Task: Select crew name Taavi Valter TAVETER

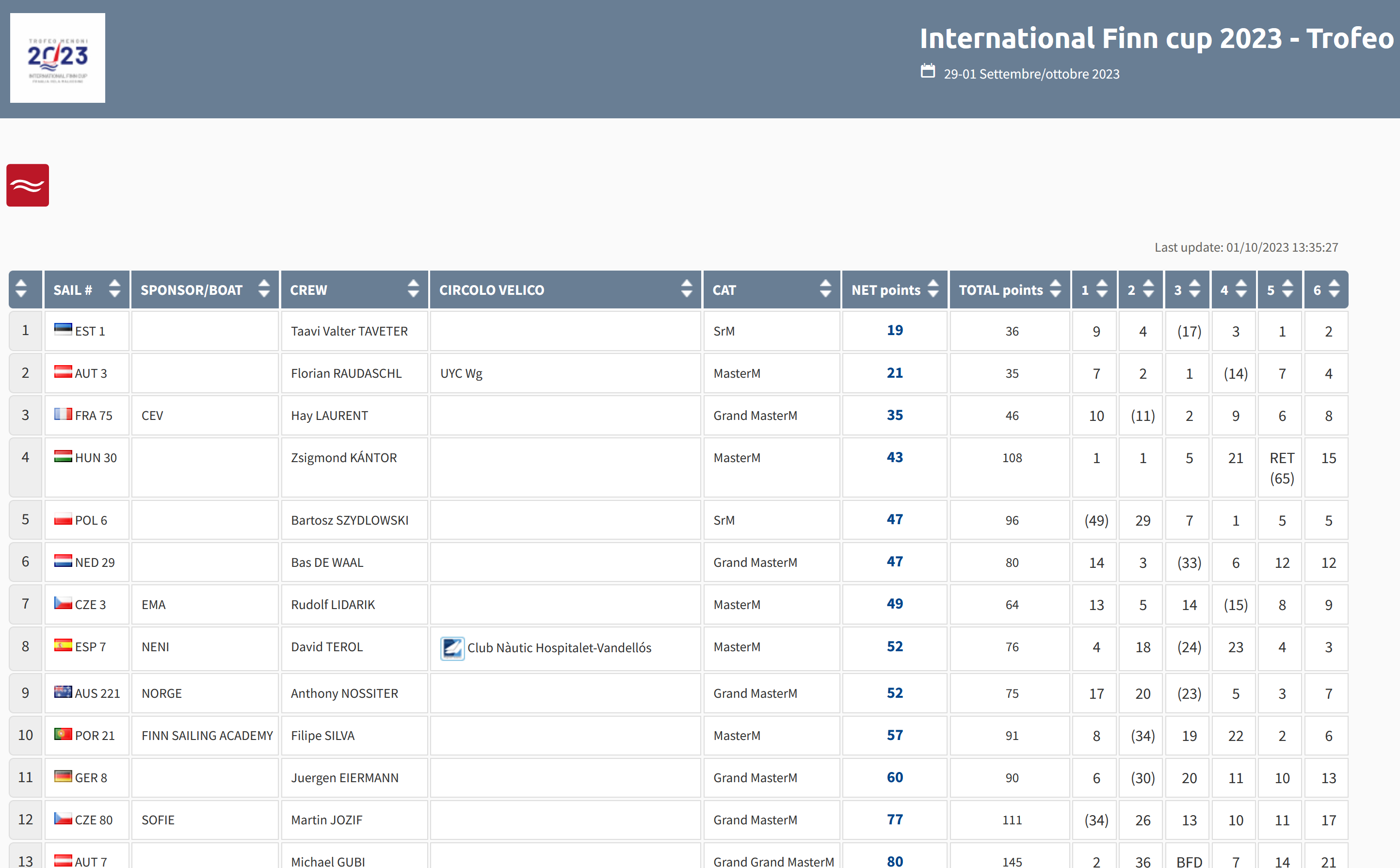Action: click(x=349, y=331)
